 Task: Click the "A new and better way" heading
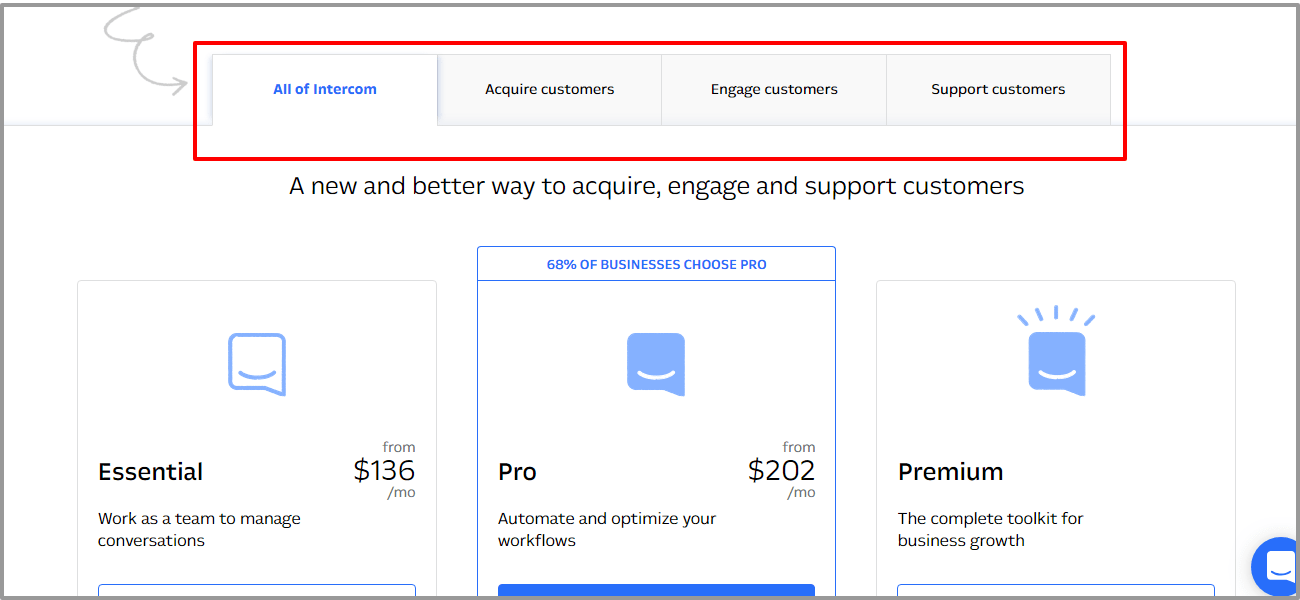pyautogui.click(x=656, y=186)
